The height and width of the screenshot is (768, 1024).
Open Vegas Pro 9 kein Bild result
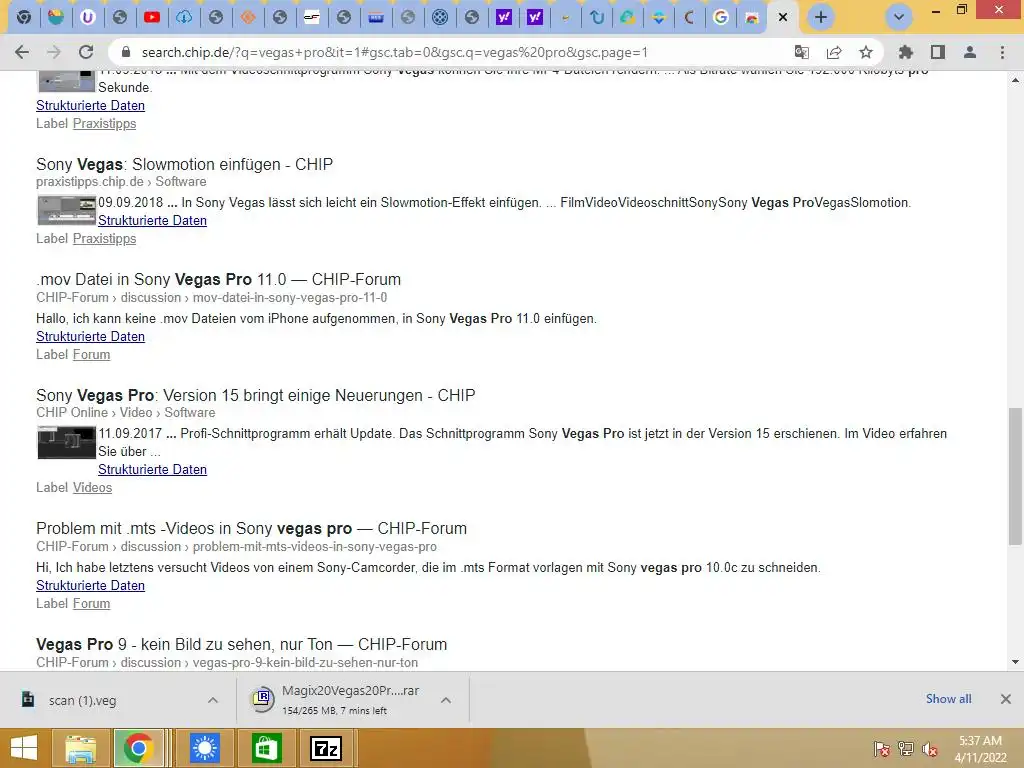coord(242,644)
